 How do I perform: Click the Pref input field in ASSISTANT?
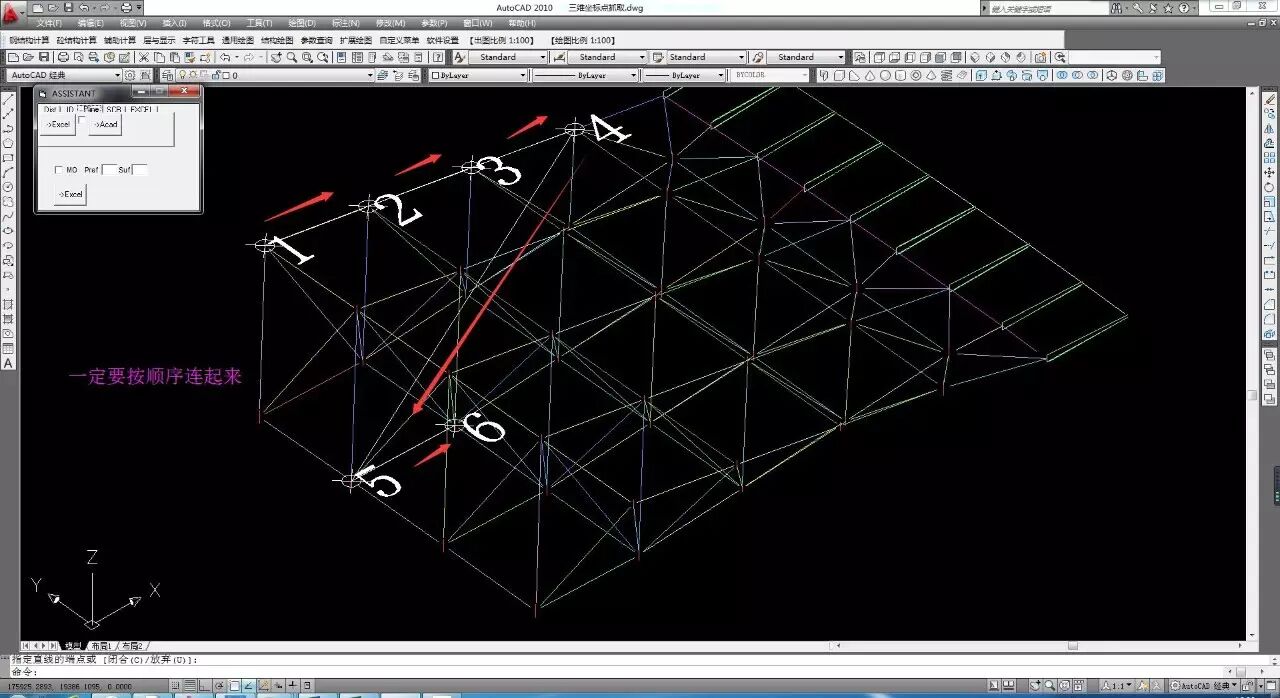pos(109,170)
